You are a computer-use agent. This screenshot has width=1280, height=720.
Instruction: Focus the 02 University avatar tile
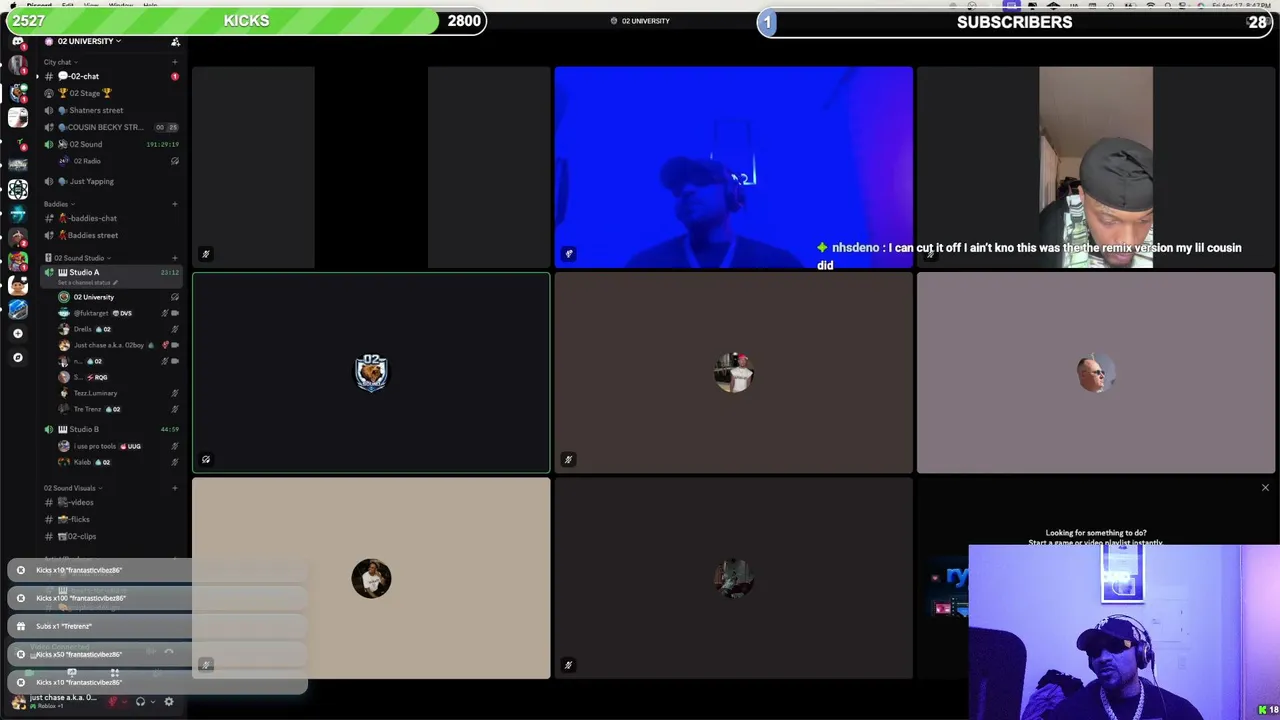371,372
